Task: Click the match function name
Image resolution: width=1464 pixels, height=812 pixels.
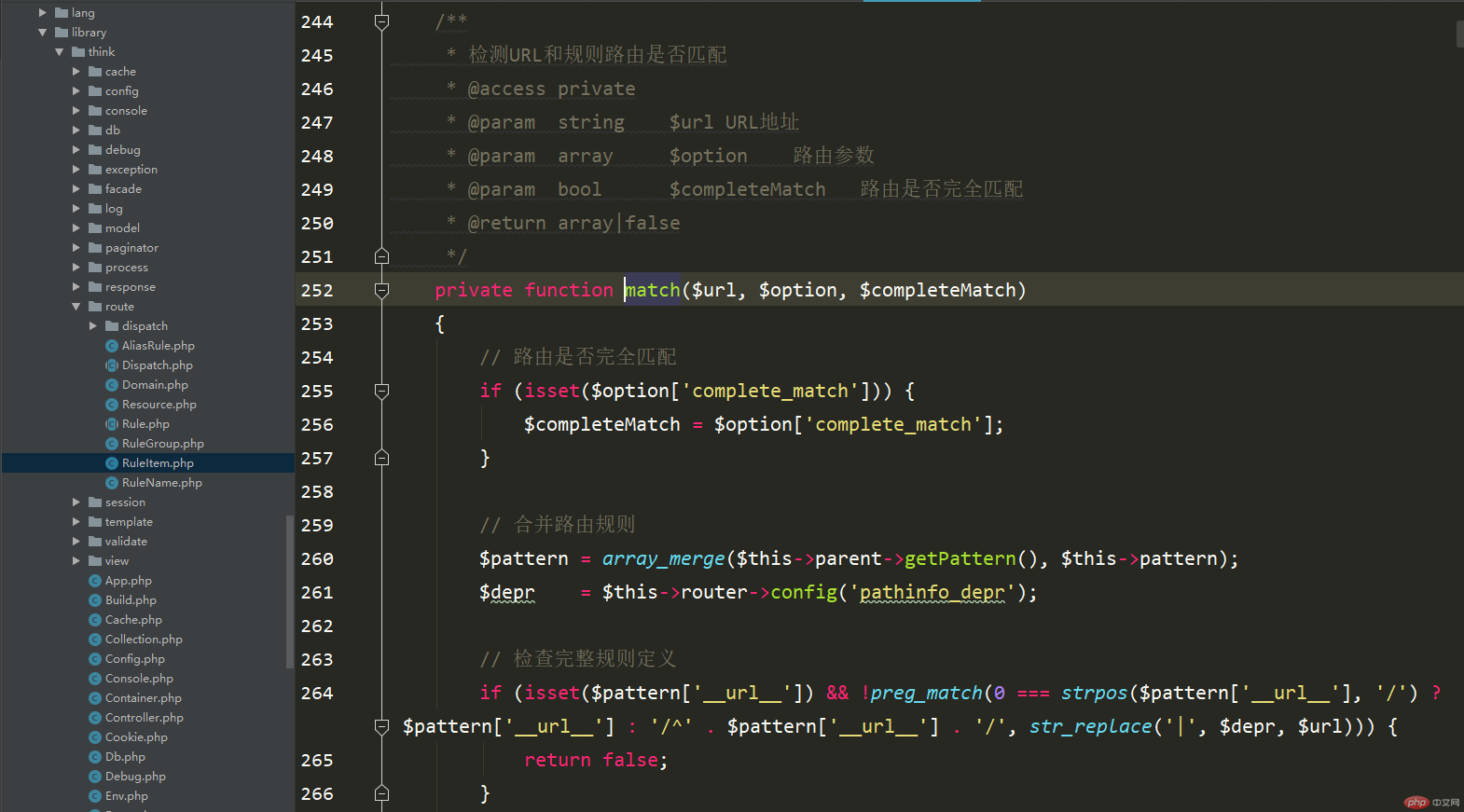Action: pyautogui.click(x=653, y=290)
